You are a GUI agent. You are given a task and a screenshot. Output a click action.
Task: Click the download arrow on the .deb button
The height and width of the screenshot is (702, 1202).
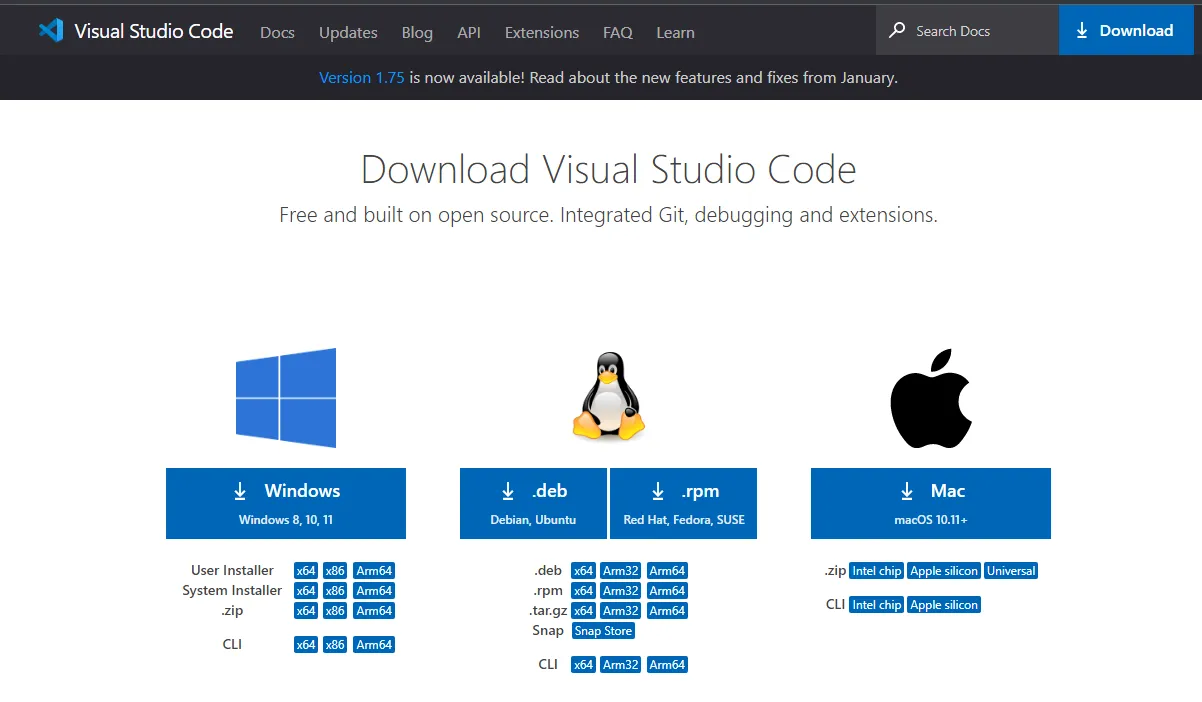click(507, 491)
